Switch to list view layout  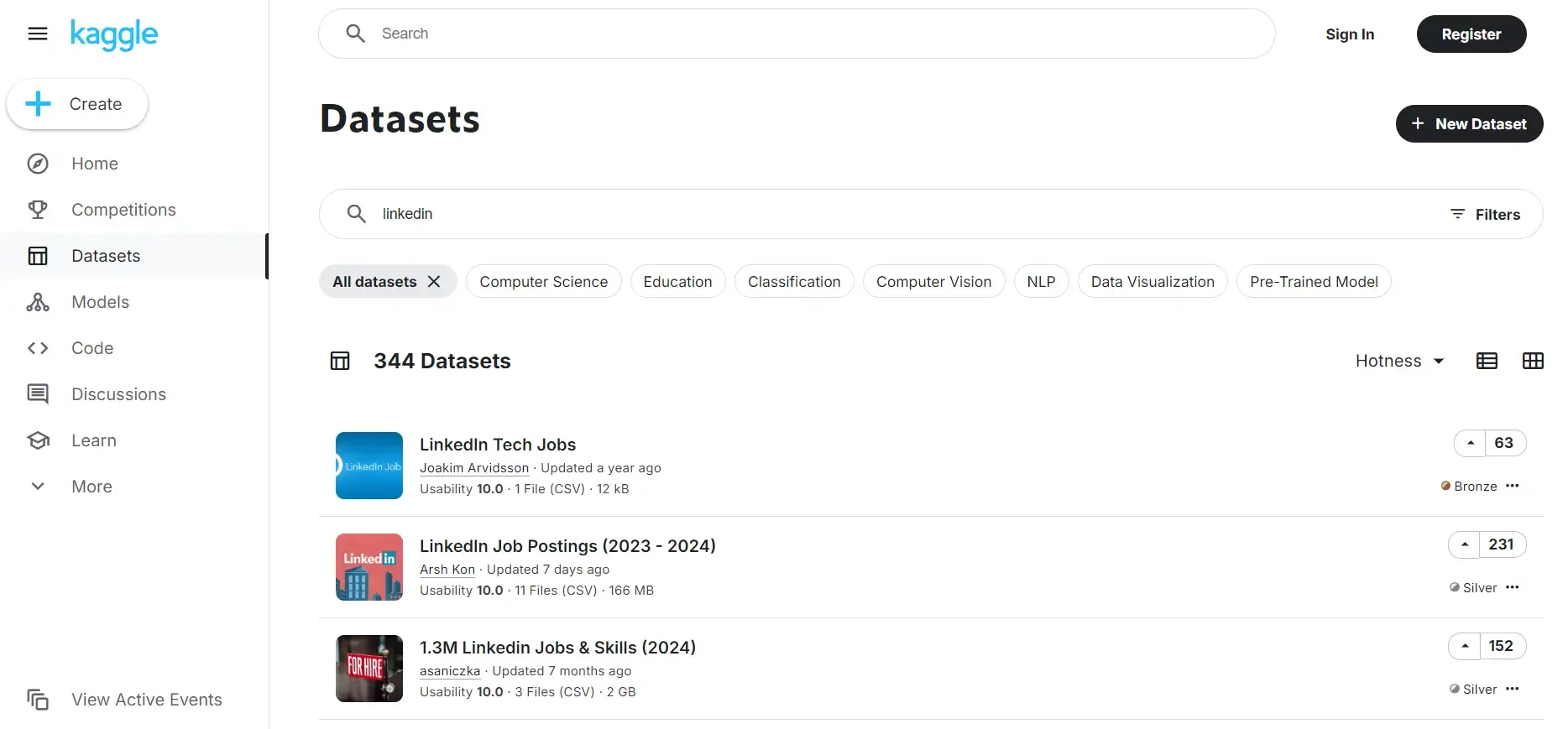tap(1487, 361)
